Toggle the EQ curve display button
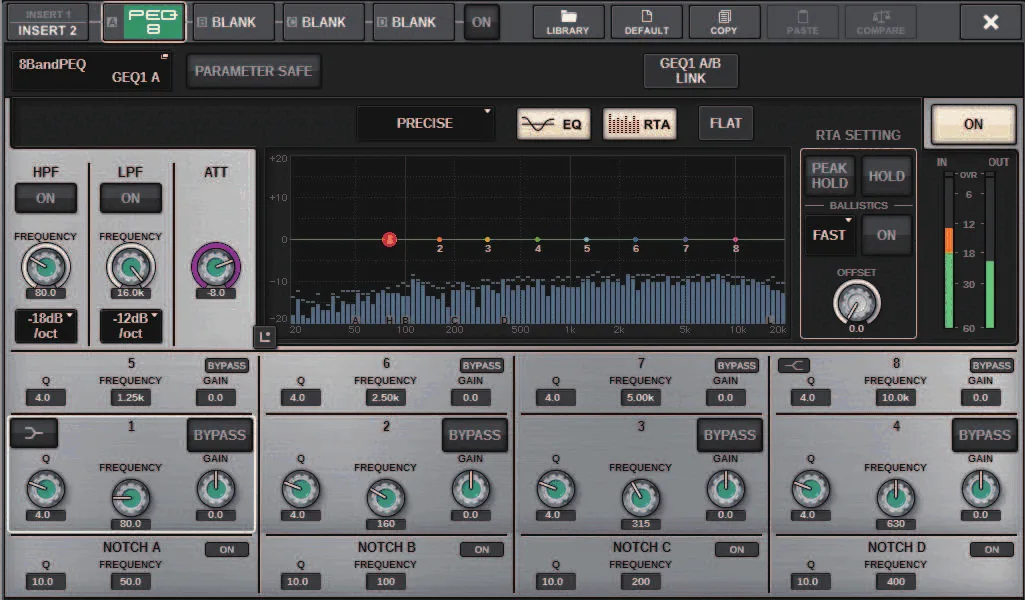This screenshot has width=1025, height=600. 553,124
